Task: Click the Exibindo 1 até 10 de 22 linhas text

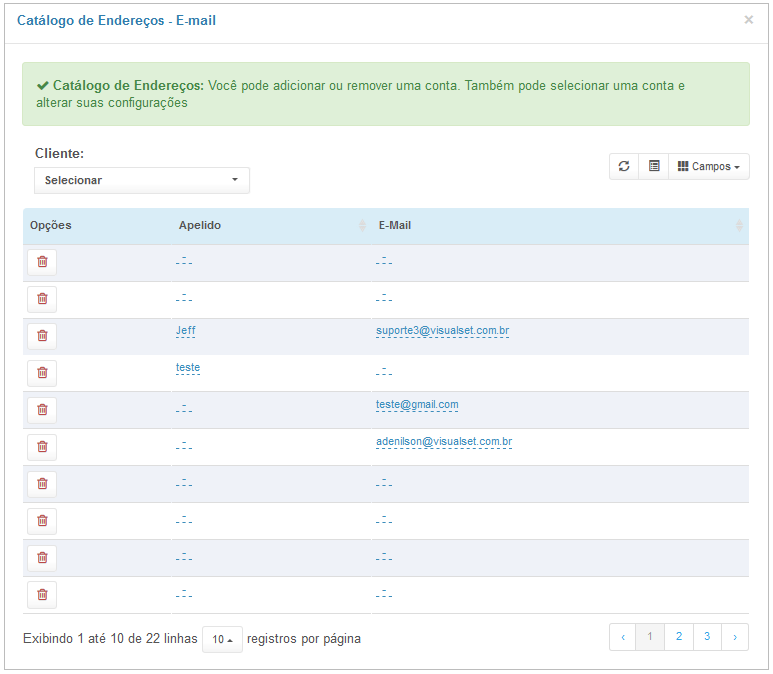Action: [x=110, y=639]
